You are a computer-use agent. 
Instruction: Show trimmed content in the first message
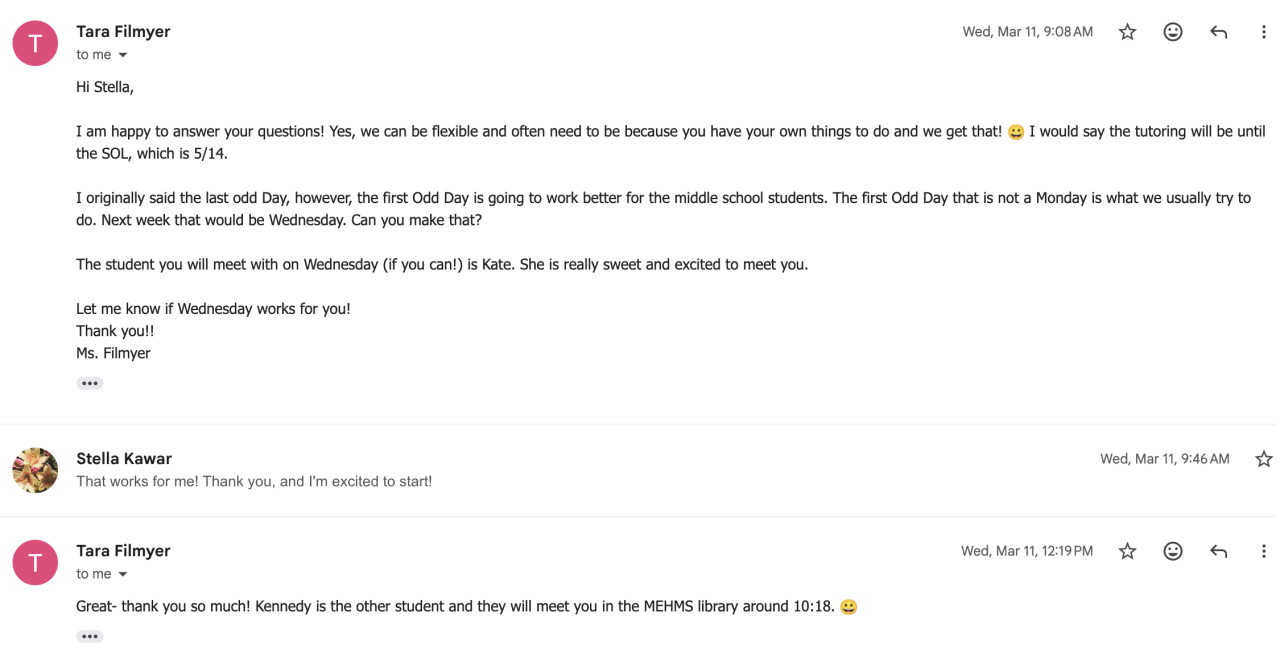tap(90, 383)
